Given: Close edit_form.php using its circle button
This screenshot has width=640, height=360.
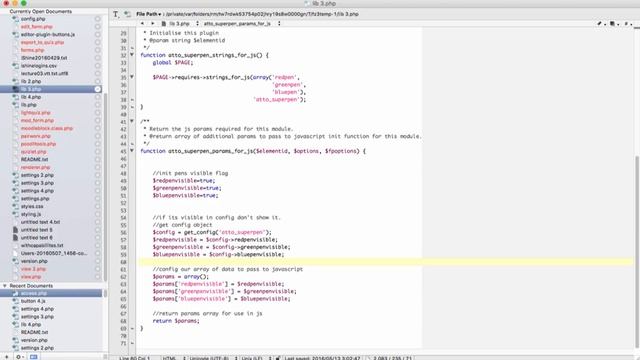Looking at the screenshot, I should [x=98, y=27].
